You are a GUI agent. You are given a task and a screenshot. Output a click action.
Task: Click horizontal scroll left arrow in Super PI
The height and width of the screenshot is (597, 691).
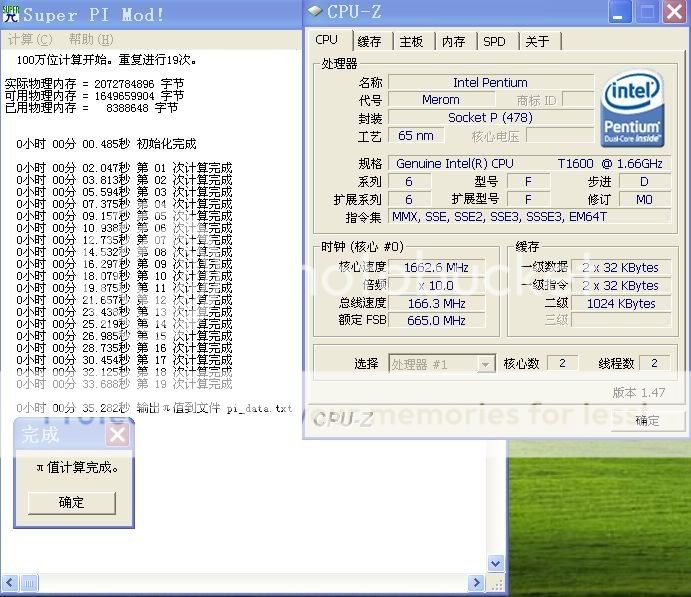[x=10, y=584]
